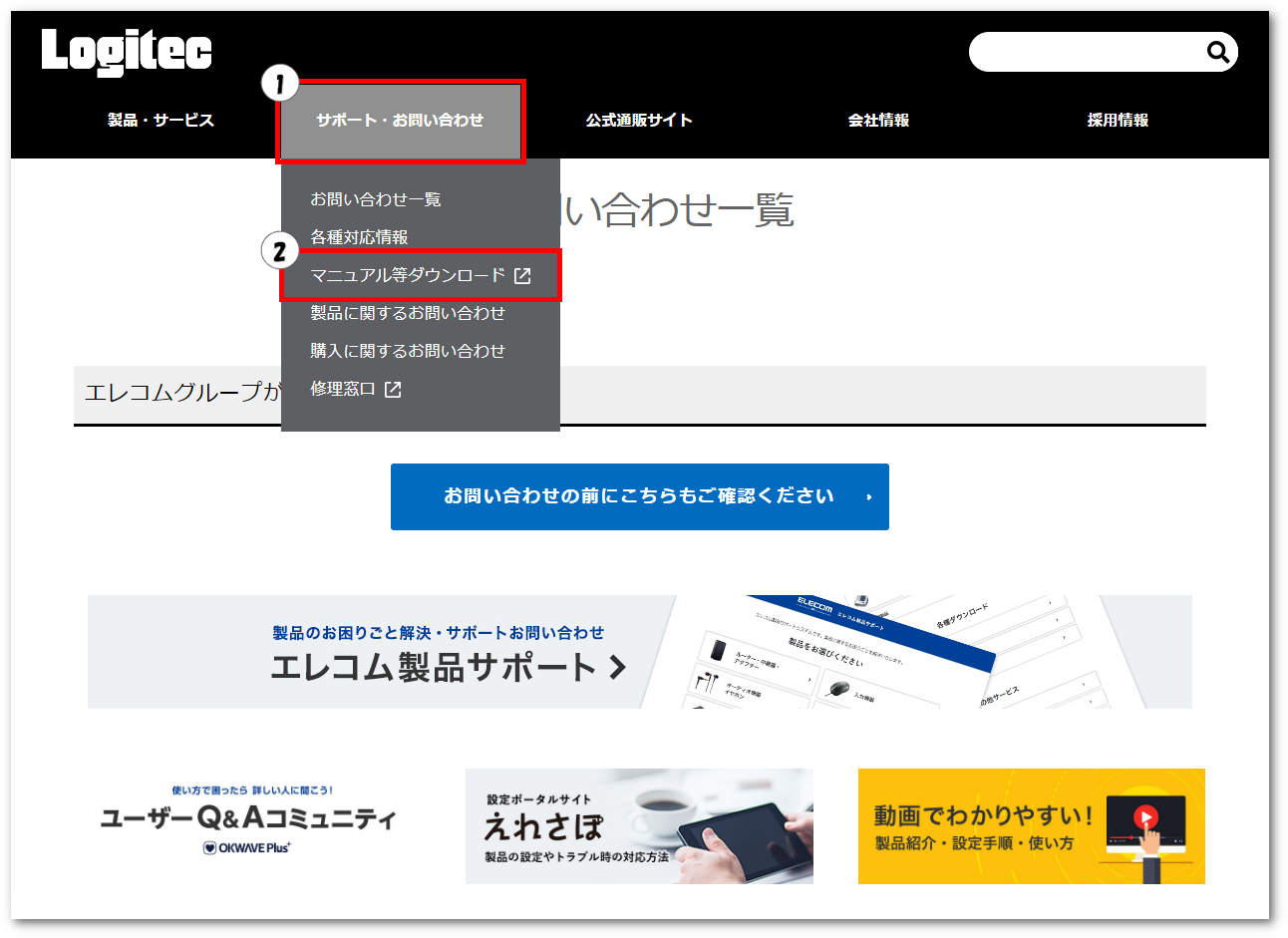Click arrow on the blue confirmation button
The height and width of the screenshot is (938, 1288).
(x=869, y=496)
